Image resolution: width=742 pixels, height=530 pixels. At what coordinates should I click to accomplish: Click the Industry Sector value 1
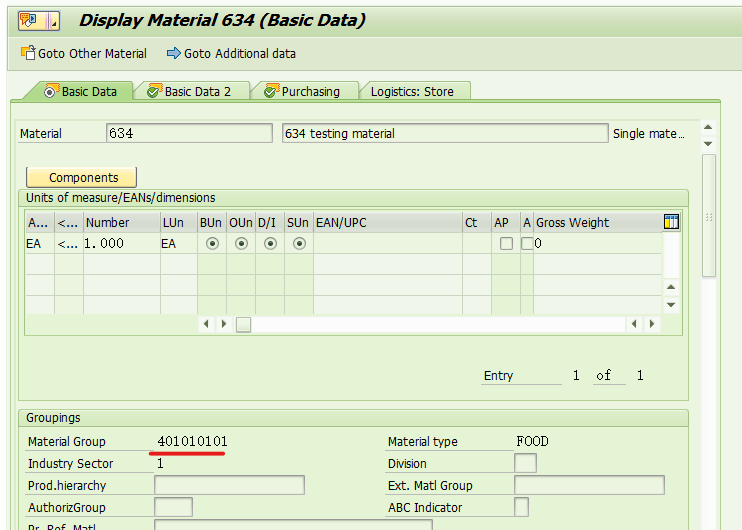coord(160,463)
